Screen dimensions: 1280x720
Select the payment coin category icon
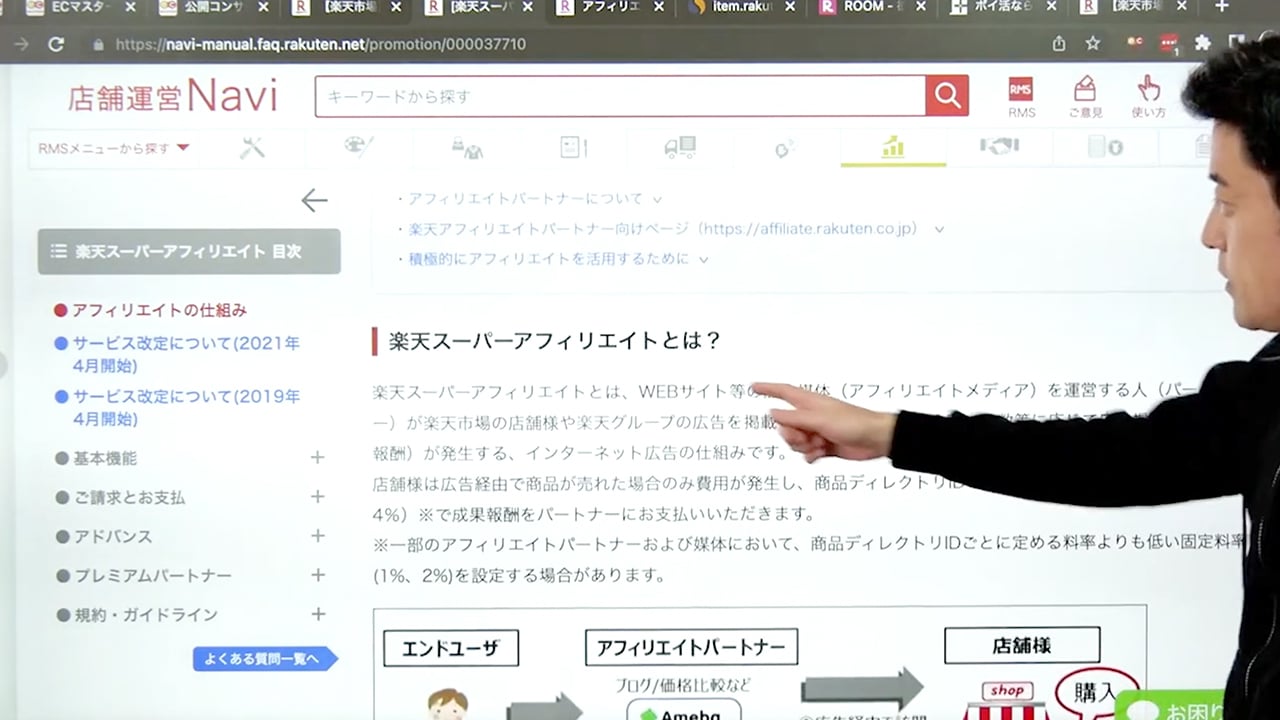coord(1105,148)
